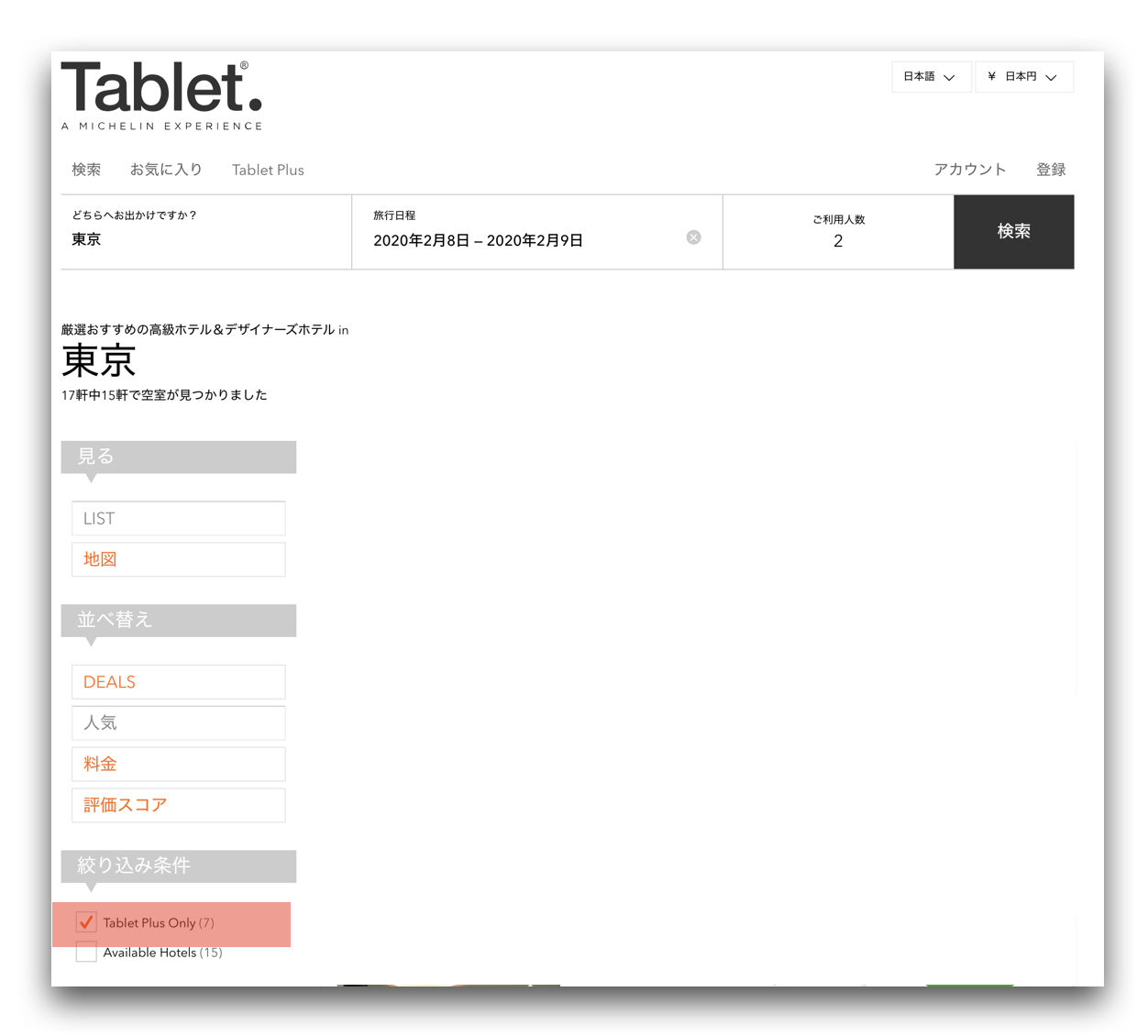The image size is (1148, 1036).
Task: Uncheck the Tablet Plus Only checkbox
Action: click(86, 922)
